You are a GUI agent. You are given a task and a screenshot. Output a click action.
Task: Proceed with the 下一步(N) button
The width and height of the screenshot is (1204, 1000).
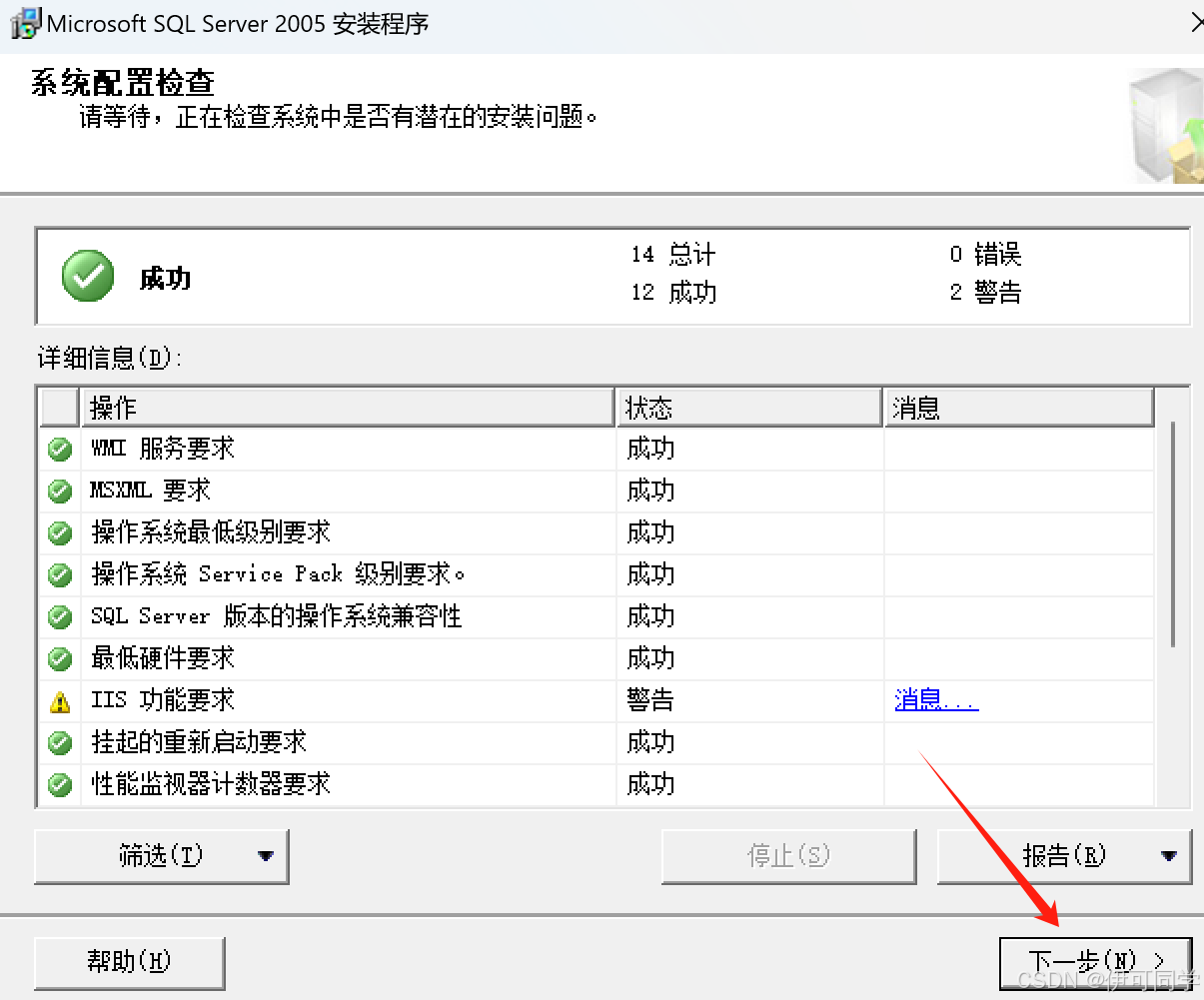click(x=1096, y=962)
